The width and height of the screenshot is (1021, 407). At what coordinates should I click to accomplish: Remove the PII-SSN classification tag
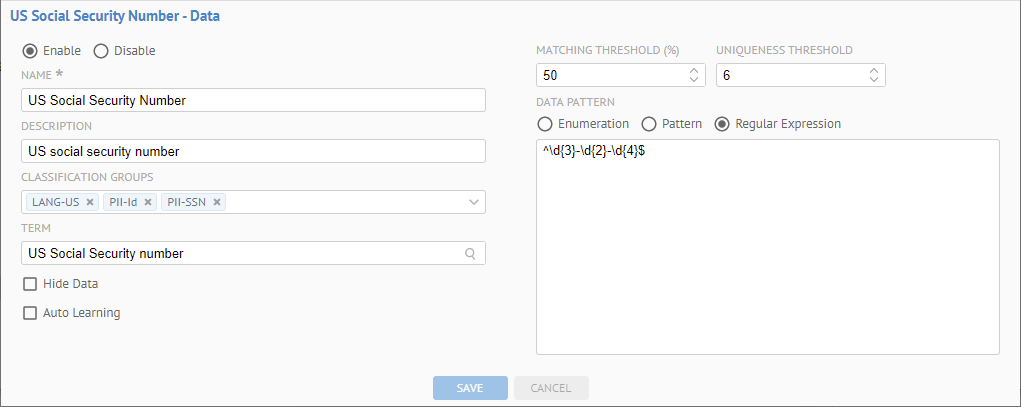[216, 202]
